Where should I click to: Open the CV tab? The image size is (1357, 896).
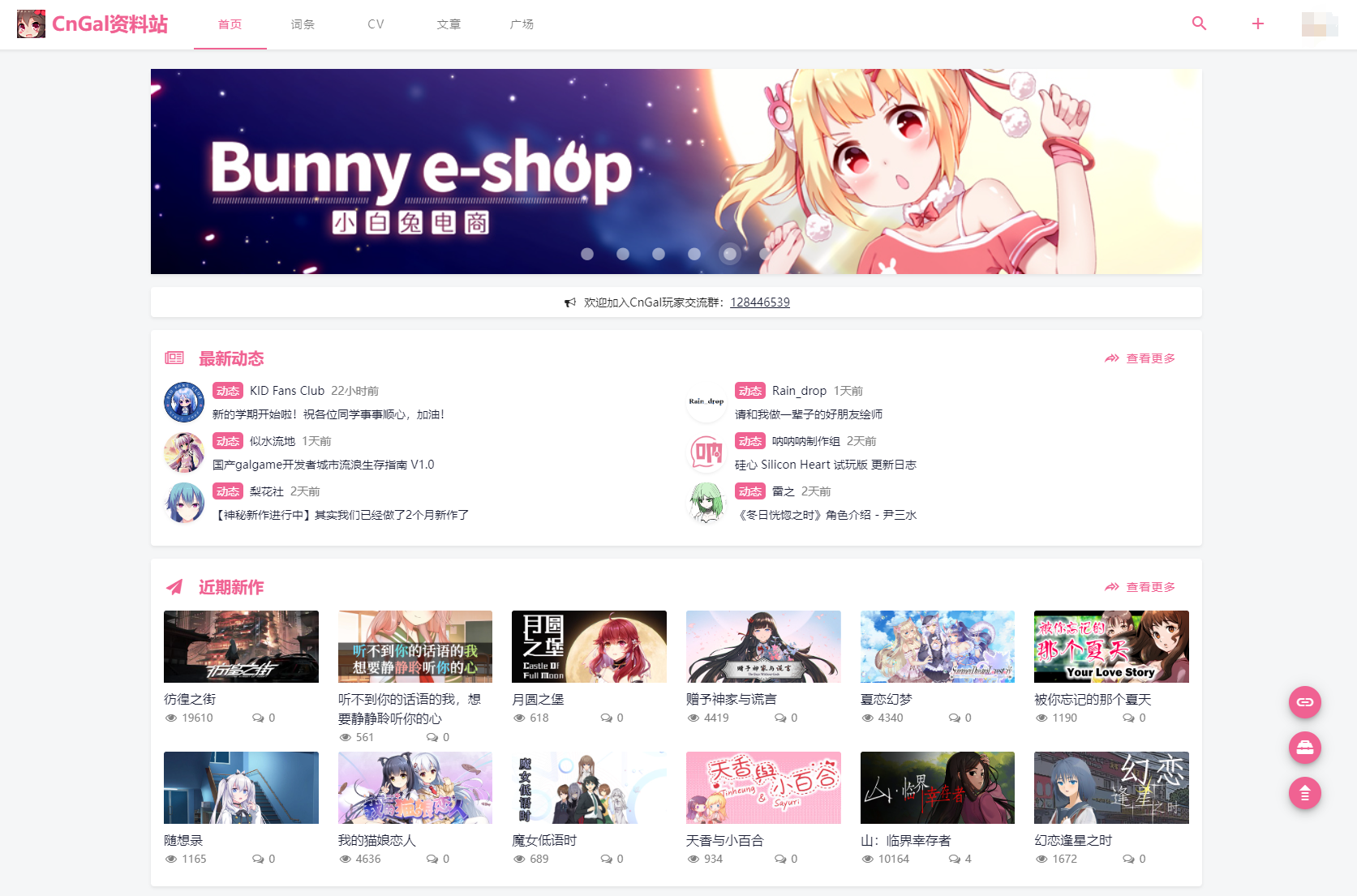(x=376, y=24)
